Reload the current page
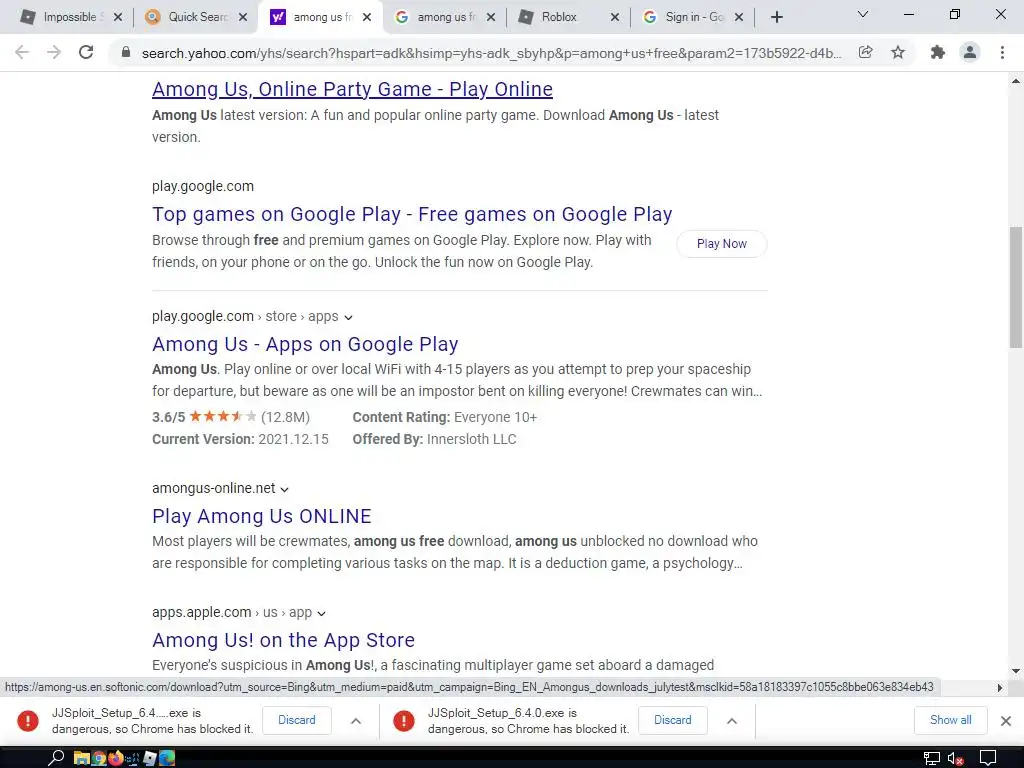 (86, 52)
